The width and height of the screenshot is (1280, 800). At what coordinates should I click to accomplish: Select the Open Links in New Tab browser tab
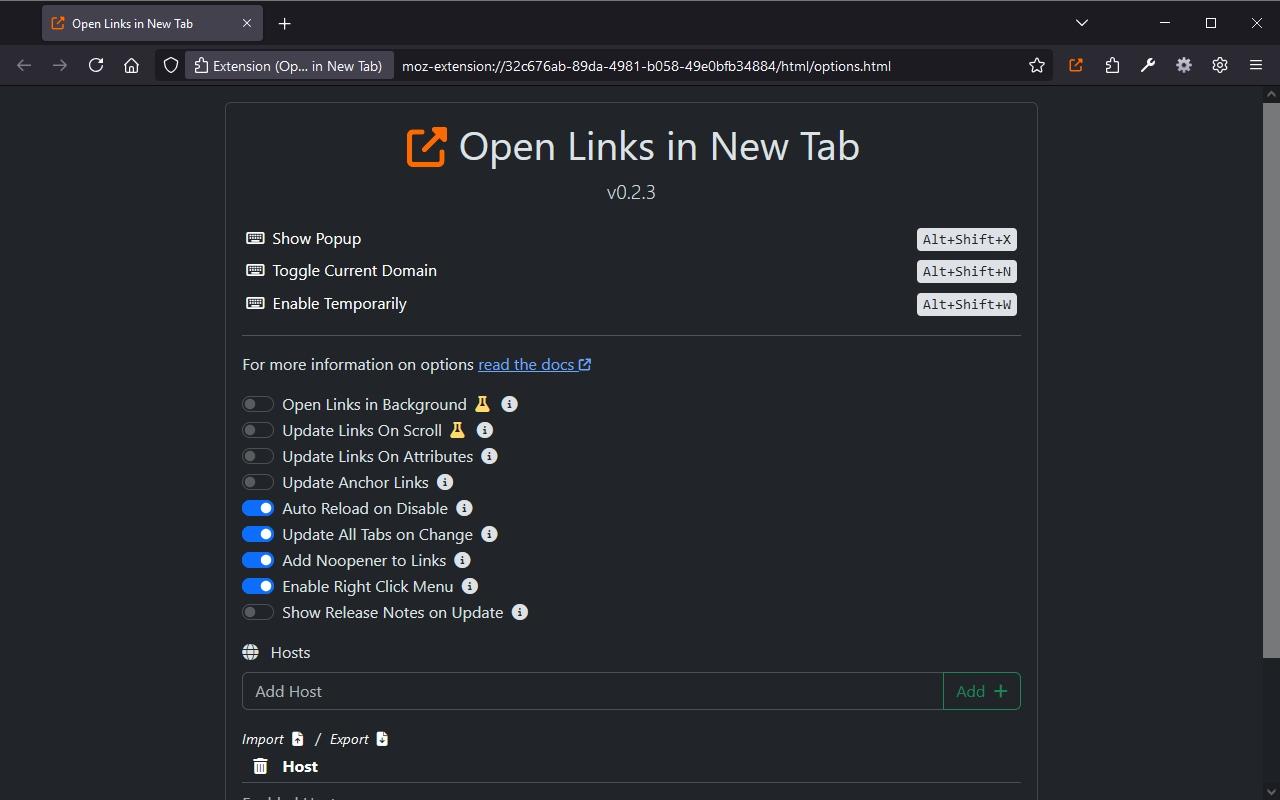coord(152,23)
